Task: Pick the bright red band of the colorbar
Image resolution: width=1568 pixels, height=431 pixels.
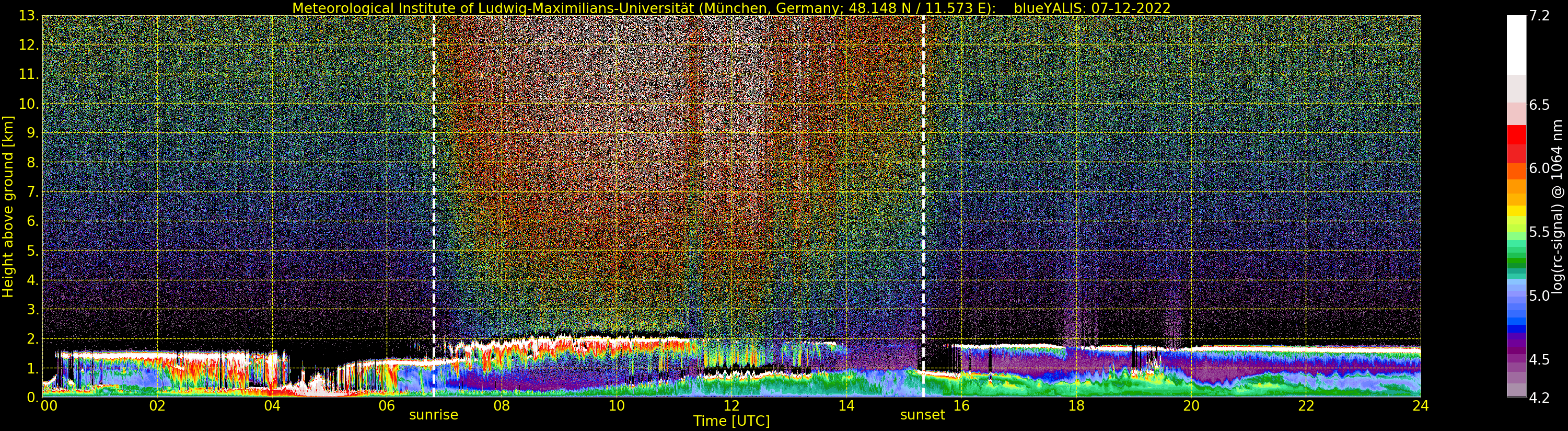Action: [1516, 134]
